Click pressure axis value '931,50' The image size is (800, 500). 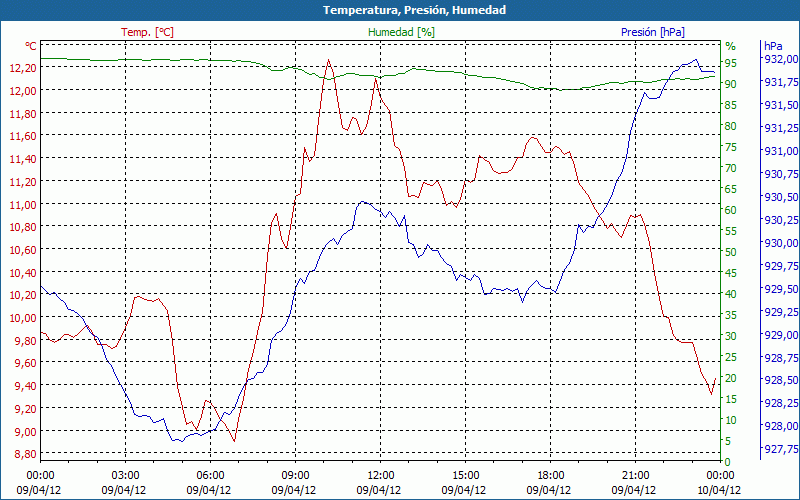[779, 105]
